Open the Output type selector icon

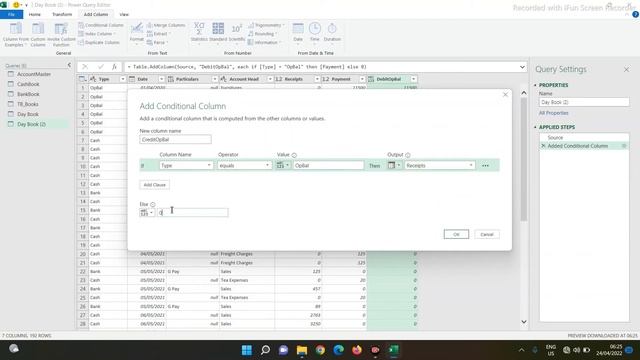coord(394,165)
